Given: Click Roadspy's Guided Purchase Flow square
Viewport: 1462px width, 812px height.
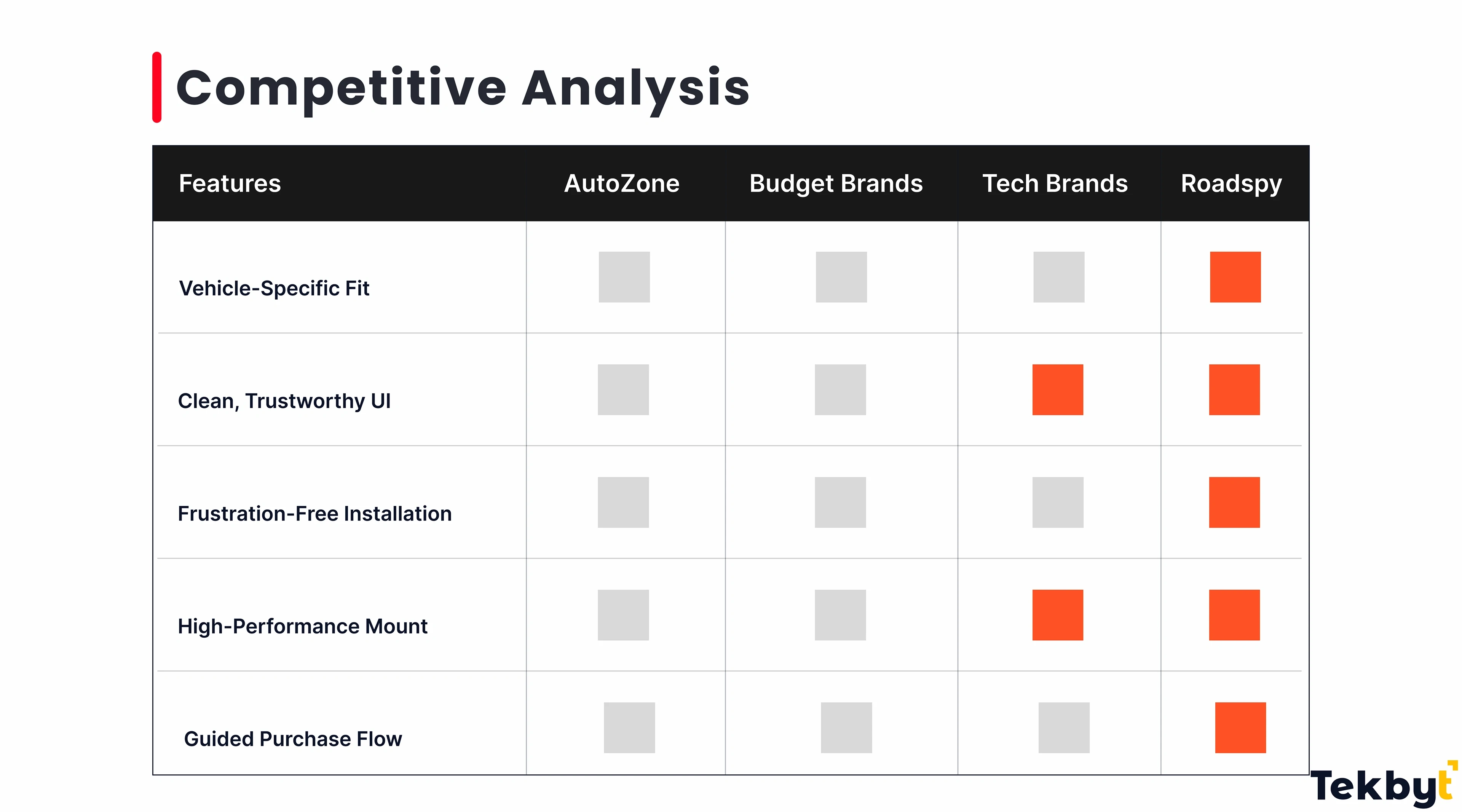Looking at the screenshot, I should tap(1240, 727).
